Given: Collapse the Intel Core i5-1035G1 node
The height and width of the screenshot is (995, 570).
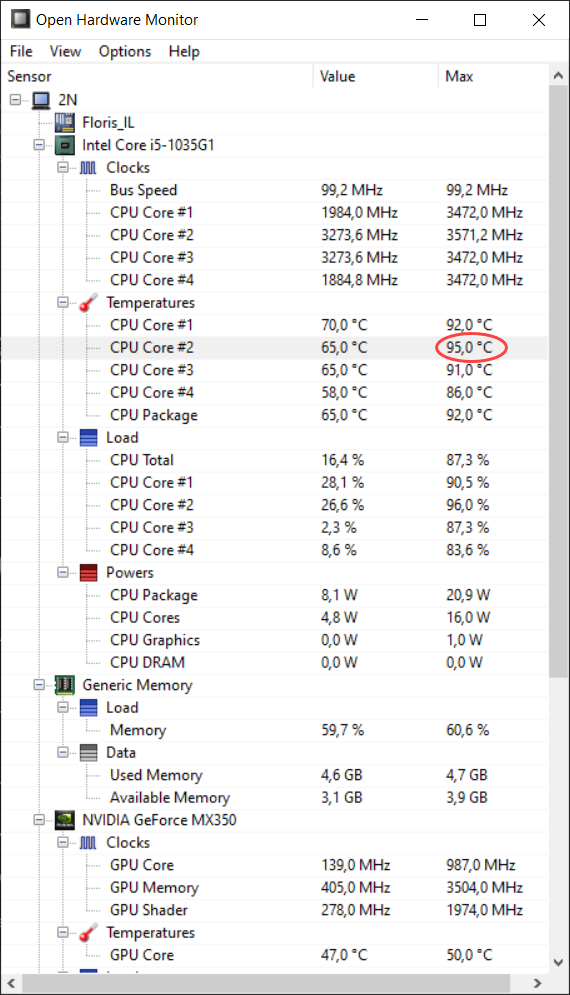Looking at the screenshot, I should click(x=39, y=145).
